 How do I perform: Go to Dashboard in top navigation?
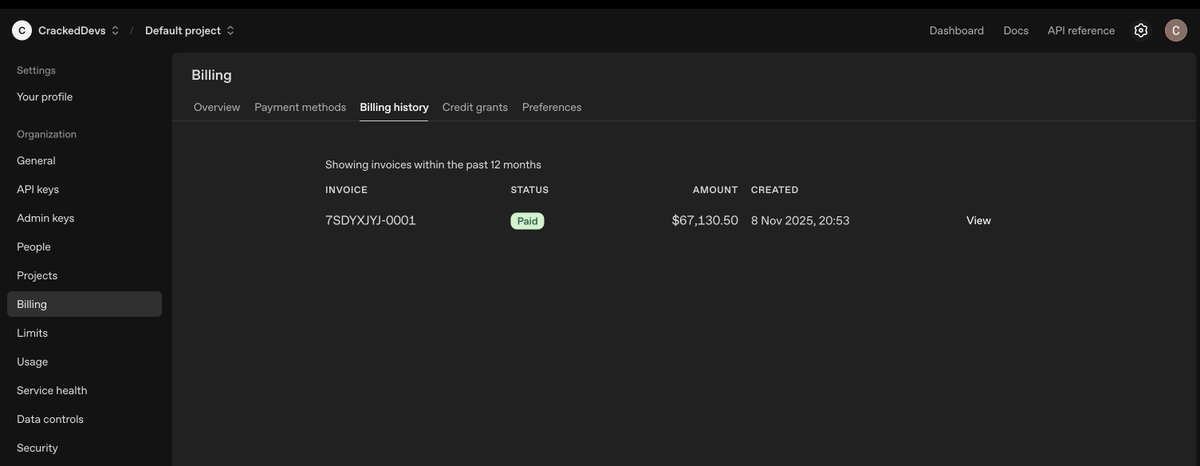click(956, 30)
